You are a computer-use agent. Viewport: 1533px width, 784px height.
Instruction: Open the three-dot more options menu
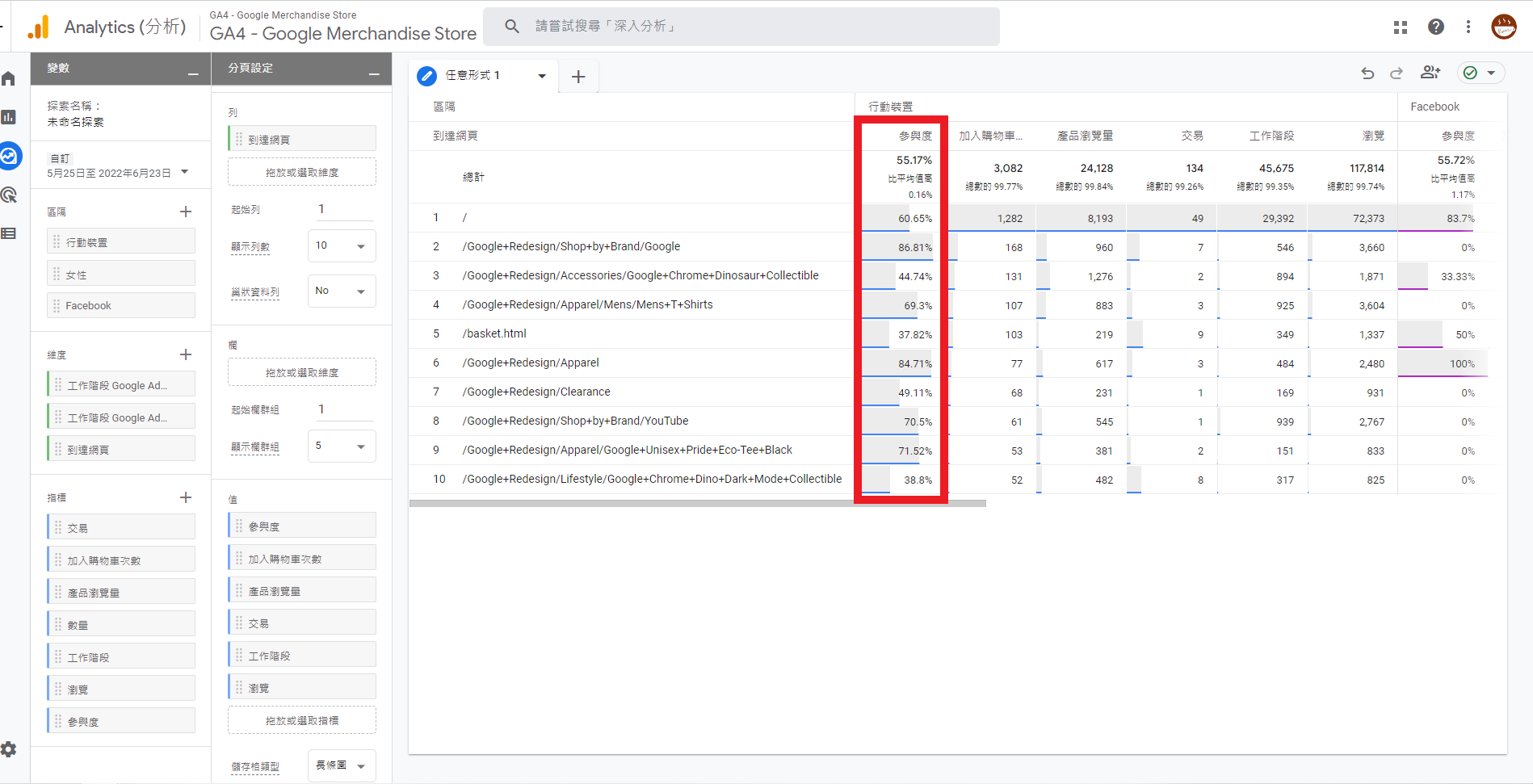click(x=1468, y=27)
